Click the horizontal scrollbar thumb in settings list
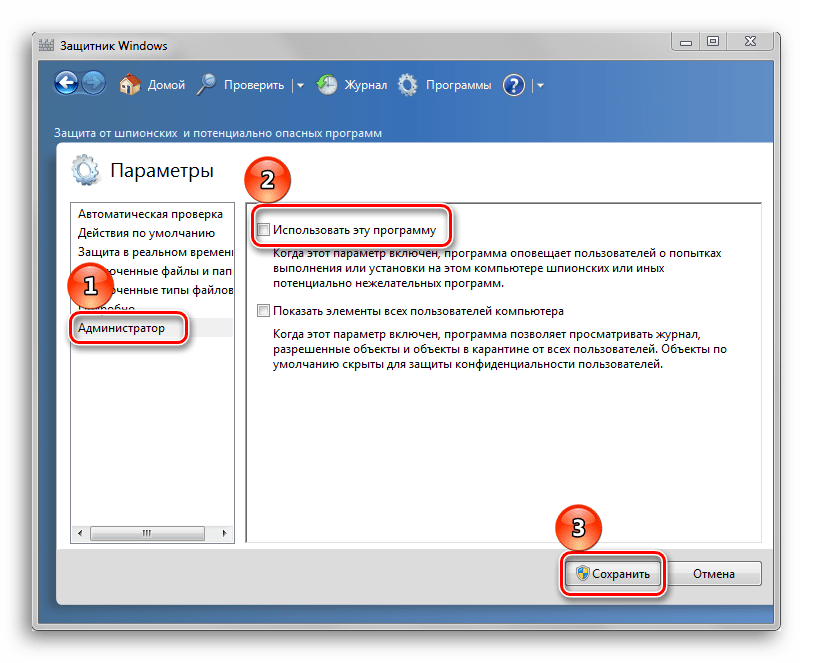 click(147, 533)
